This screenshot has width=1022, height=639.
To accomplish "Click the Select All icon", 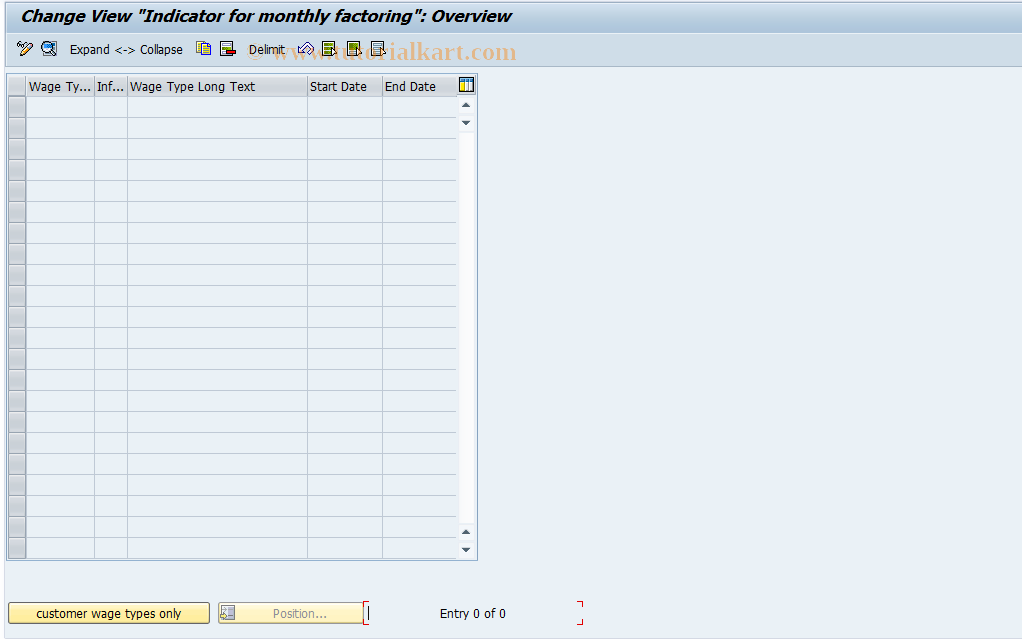I will point(329,49).
